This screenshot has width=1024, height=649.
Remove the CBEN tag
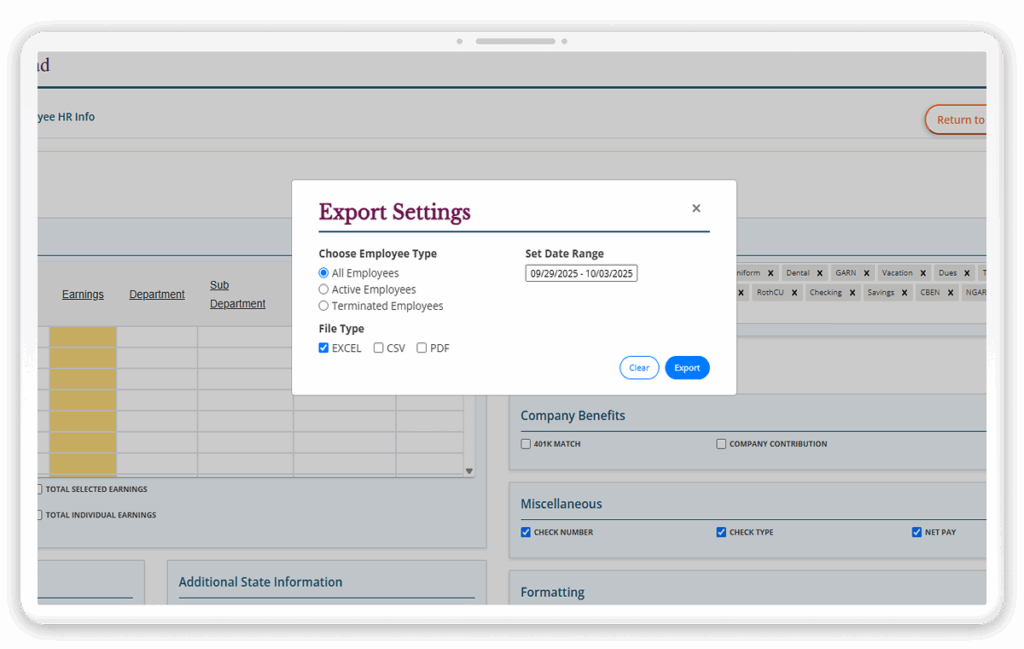950,293
